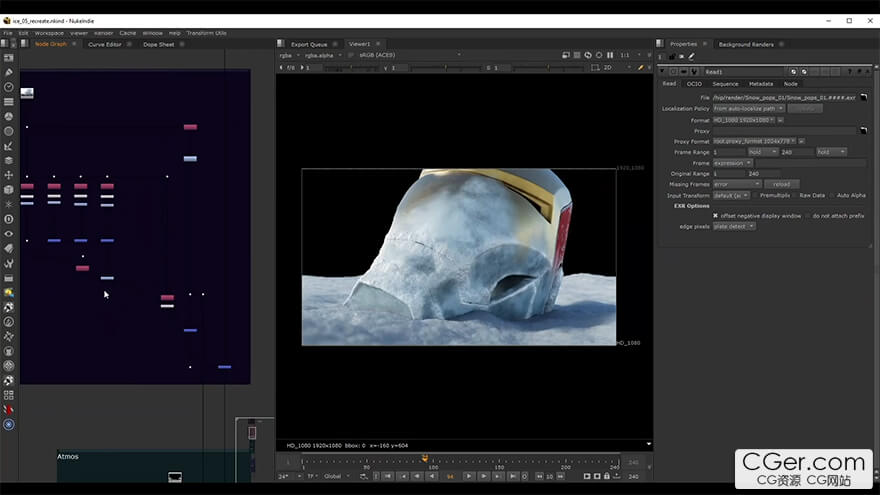Screen dimensions: 880x495
Task: Click the viewer ROI region icon
Action: (595, 67)
